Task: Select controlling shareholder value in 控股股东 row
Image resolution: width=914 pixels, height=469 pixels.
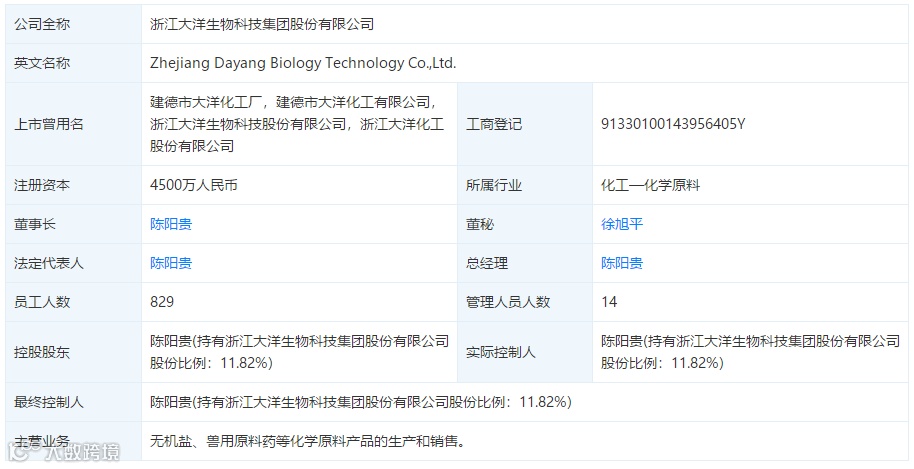Action: point(300,352)
